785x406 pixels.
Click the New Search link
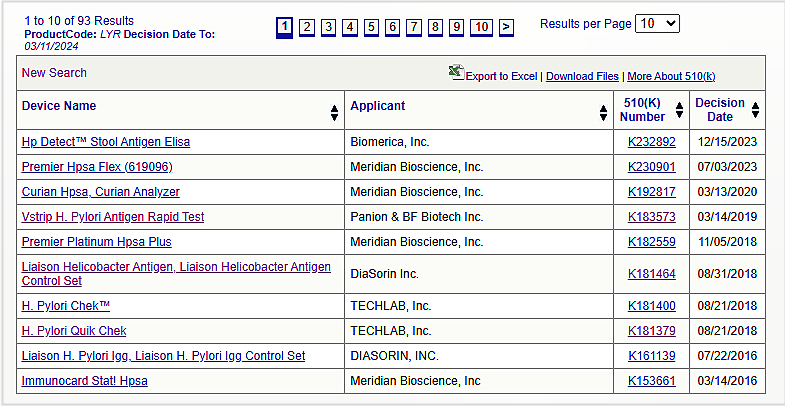(54, 73)
